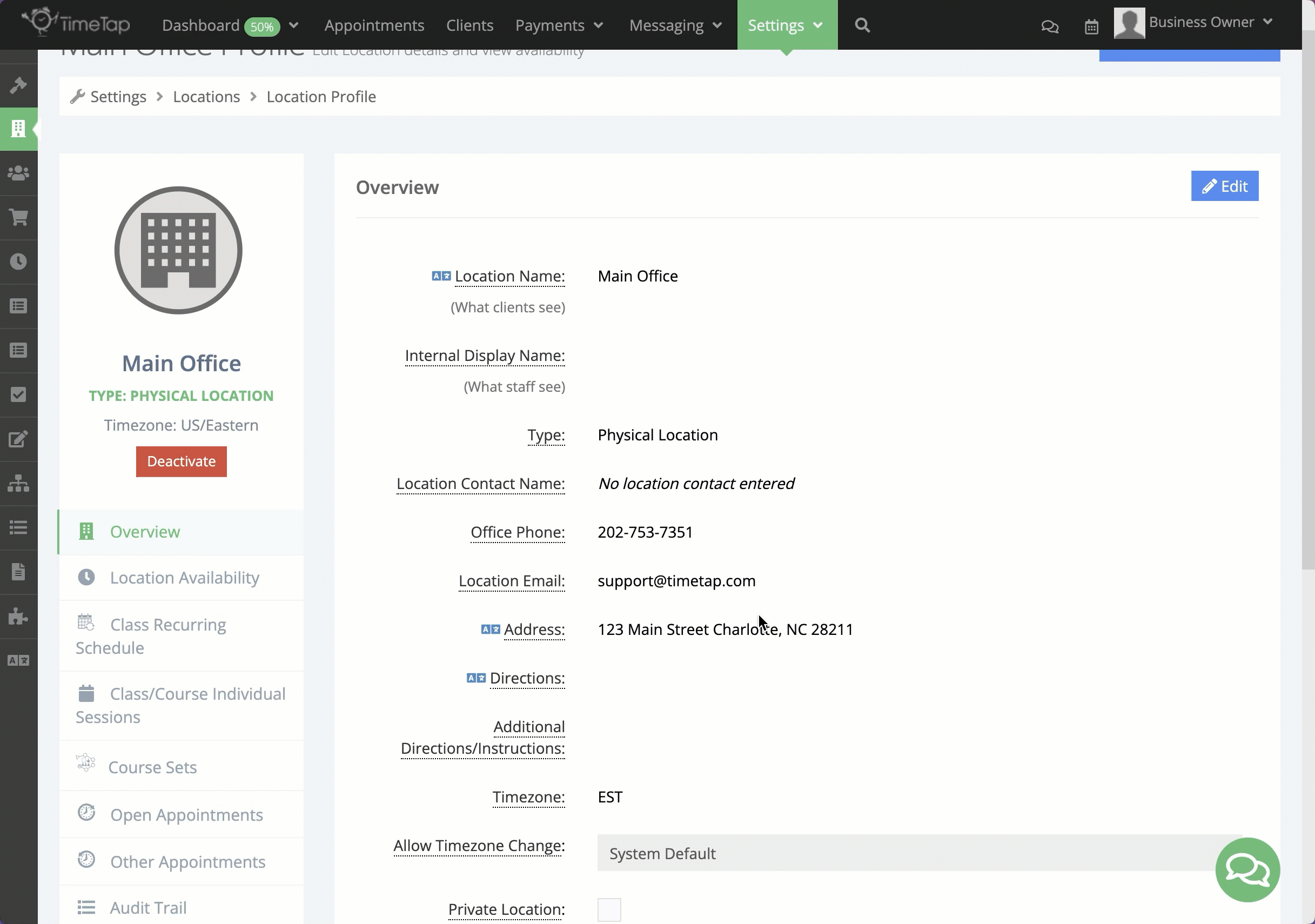Open the messages chat bubbles icon in top bar
Image resolution: width=1315 pixels, height=924 pixels.
click(x=1049, y=26)
